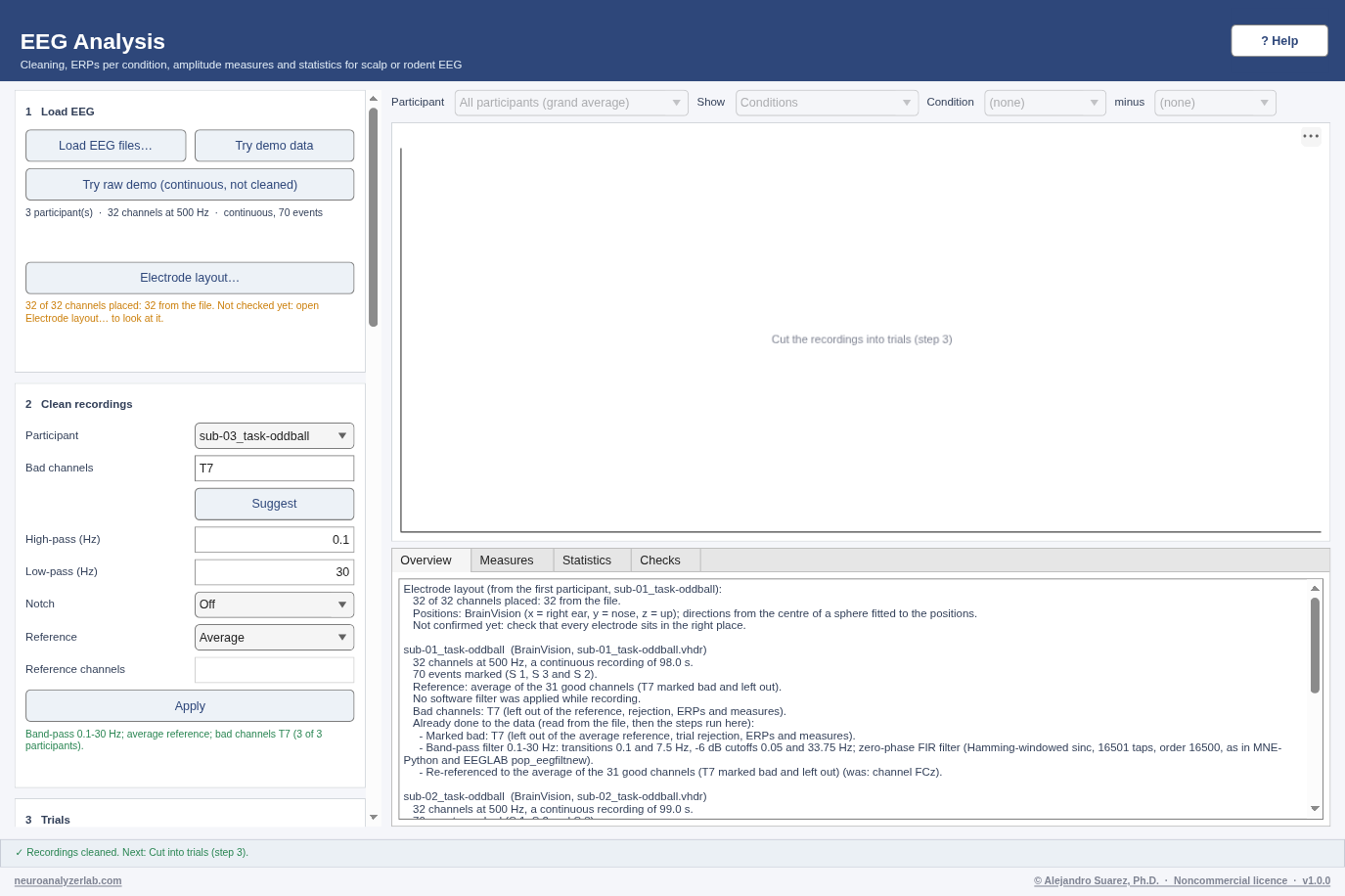Click the Electrode layout button
This screenshot has width=1345, height=896.
(190, 278)
